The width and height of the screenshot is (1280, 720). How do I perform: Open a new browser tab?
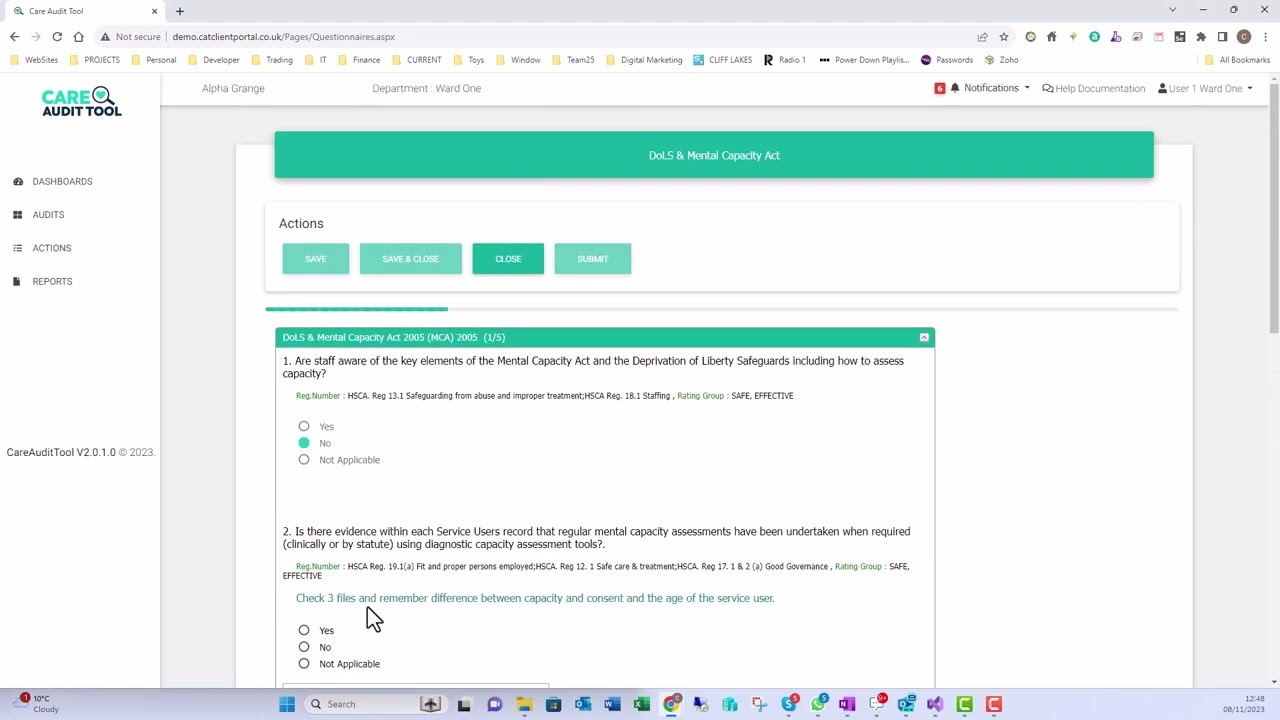(180, 11)
